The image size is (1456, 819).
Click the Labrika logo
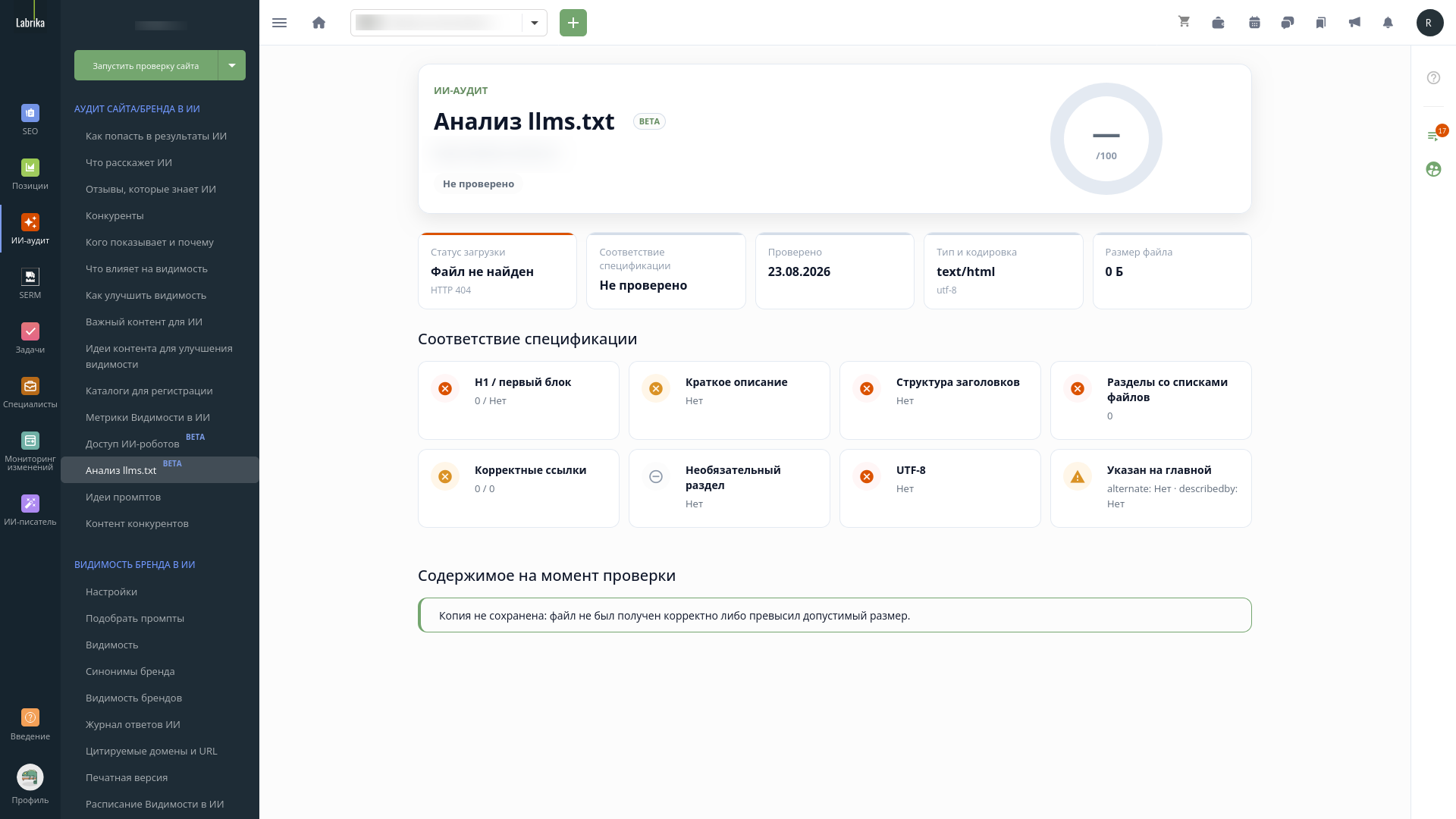pyautogui.click(x=30, y=23)
